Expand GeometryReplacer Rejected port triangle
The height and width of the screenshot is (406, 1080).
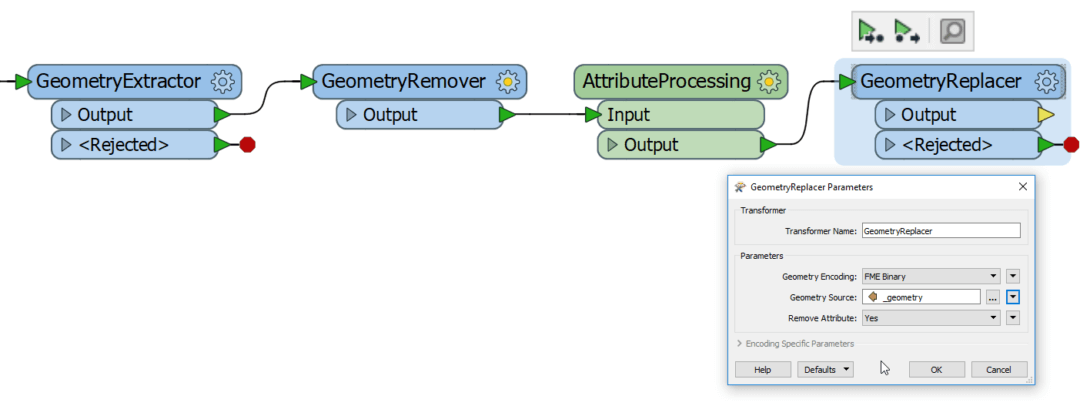pos(890,145)
